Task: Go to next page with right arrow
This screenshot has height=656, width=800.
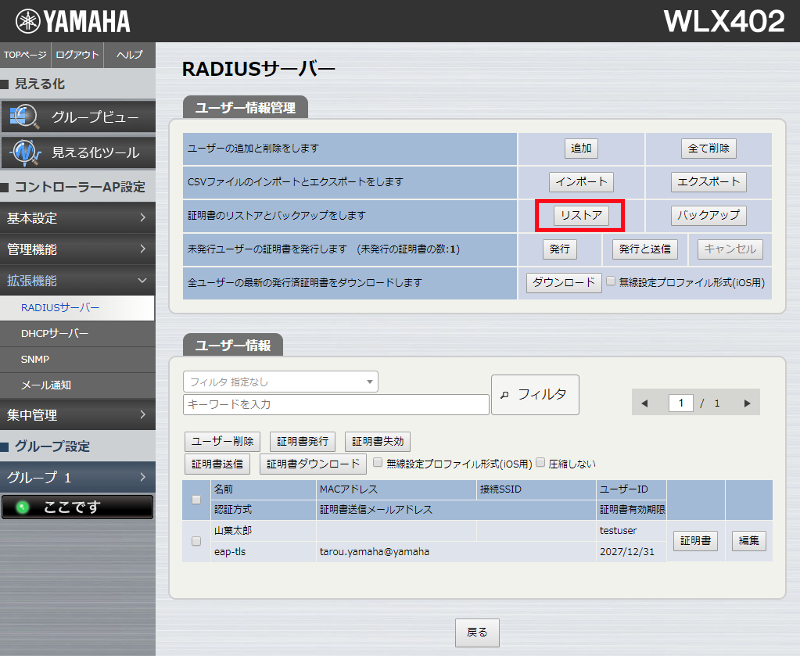Action: 746,403
